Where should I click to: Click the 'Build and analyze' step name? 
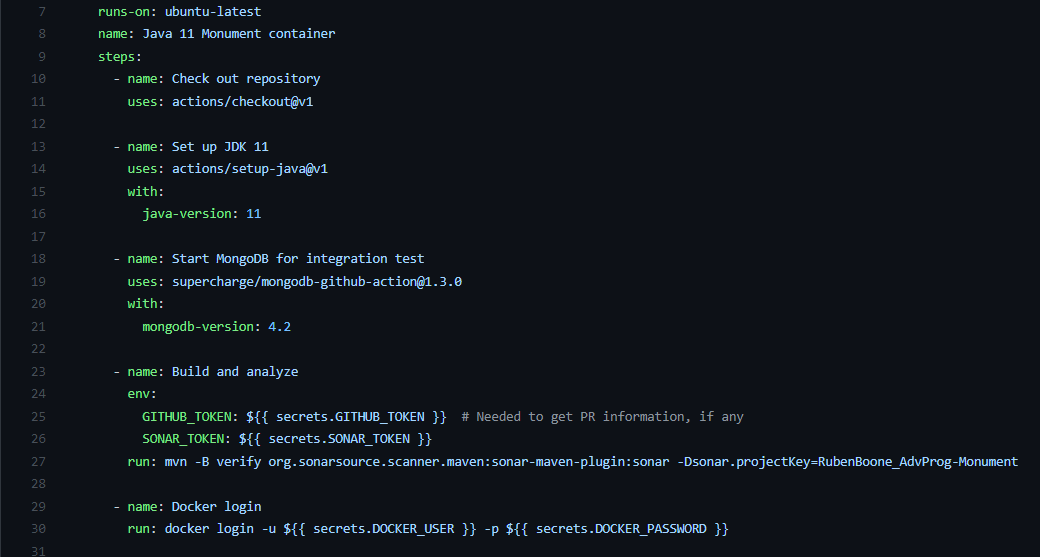[235, 372]
